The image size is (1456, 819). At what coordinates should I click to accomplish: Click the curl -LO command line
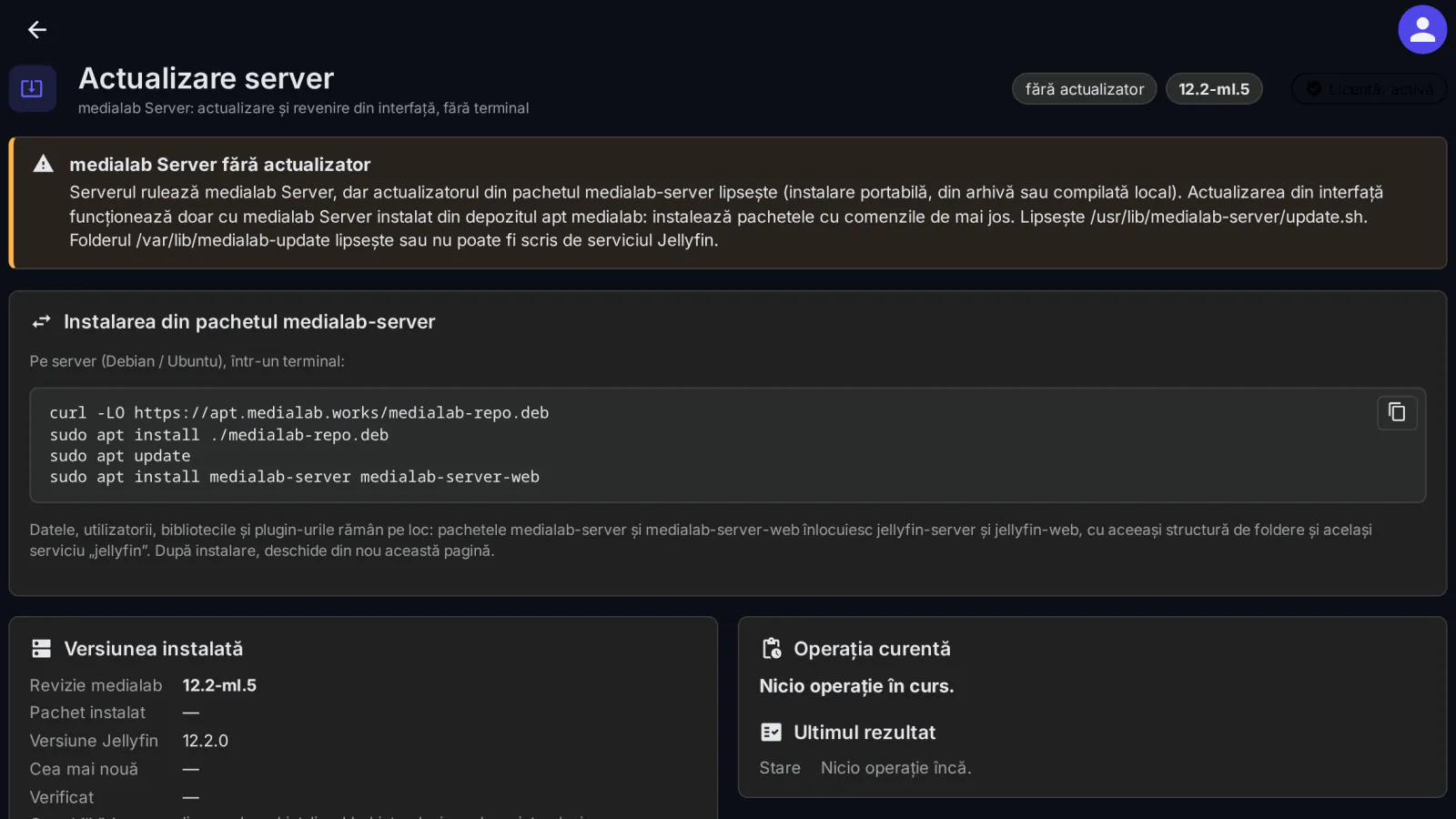[299, 413]
